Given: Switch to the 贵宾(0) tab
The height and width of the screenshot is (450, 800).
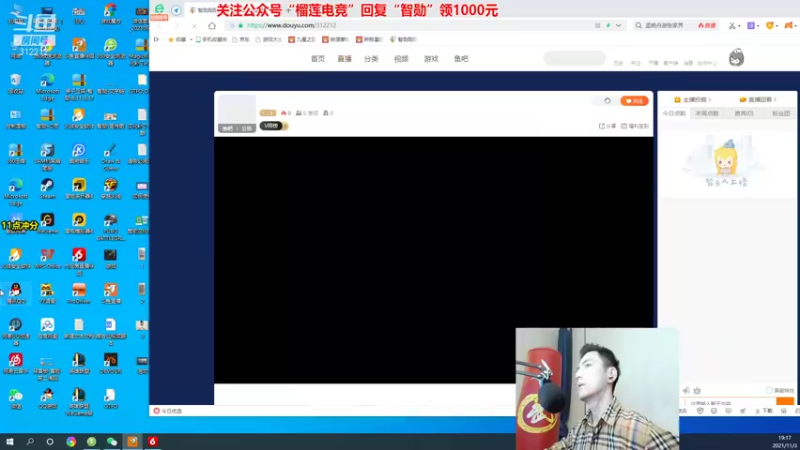Looking at the screenshot, I should (x=744, y=113).
